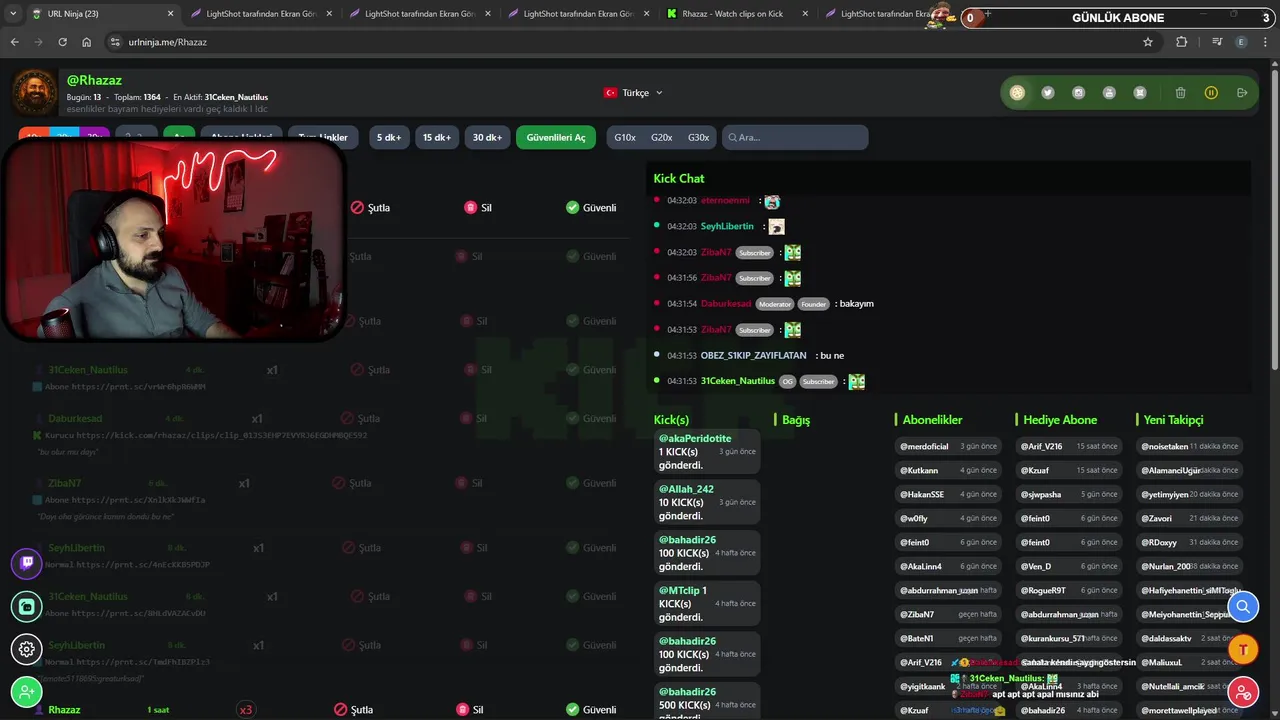1280x720 pixels.
Task: Click the browser back arrow
Action: [x=14, y=42]
